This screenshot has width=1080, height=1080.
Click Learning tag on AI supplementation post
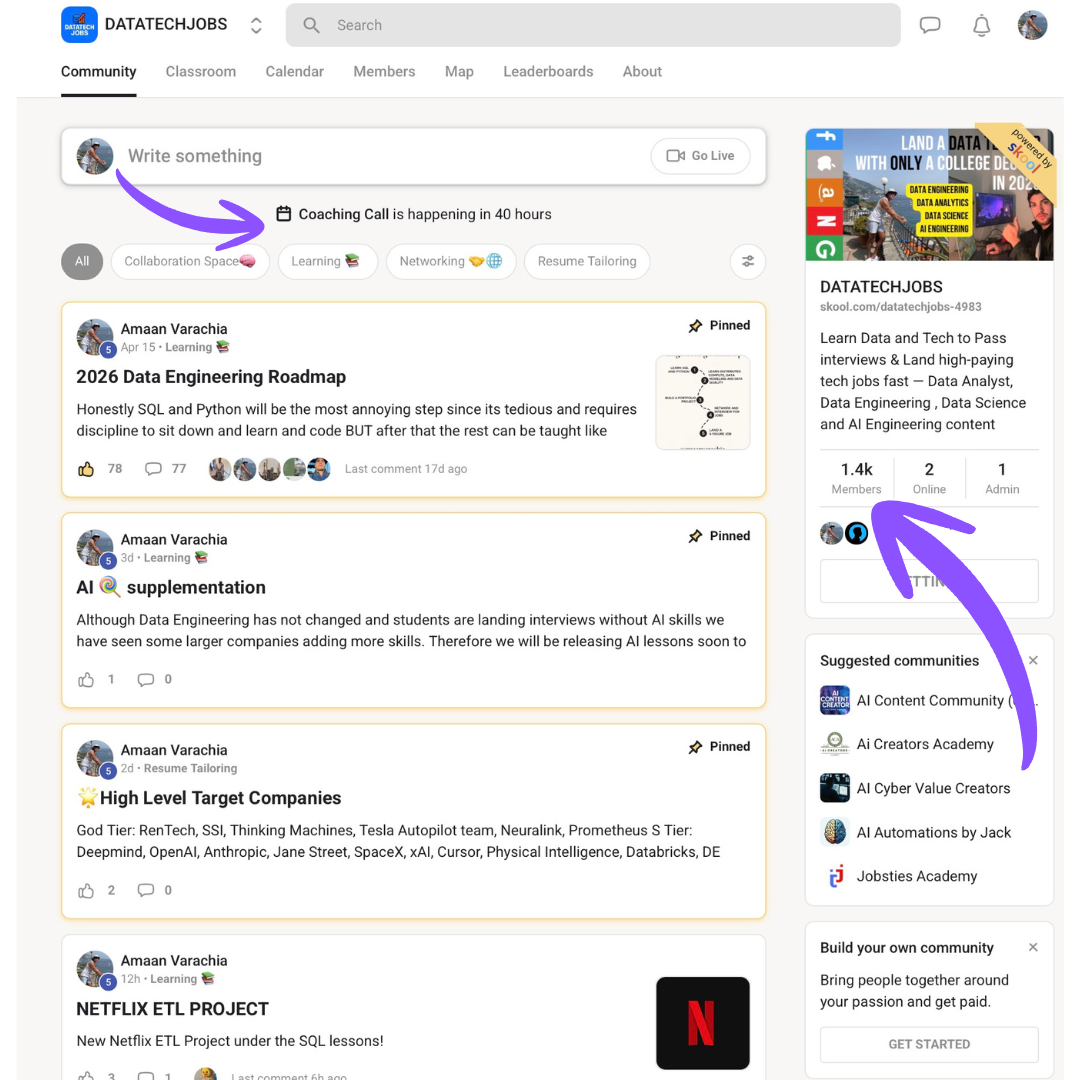click(176, 558)
